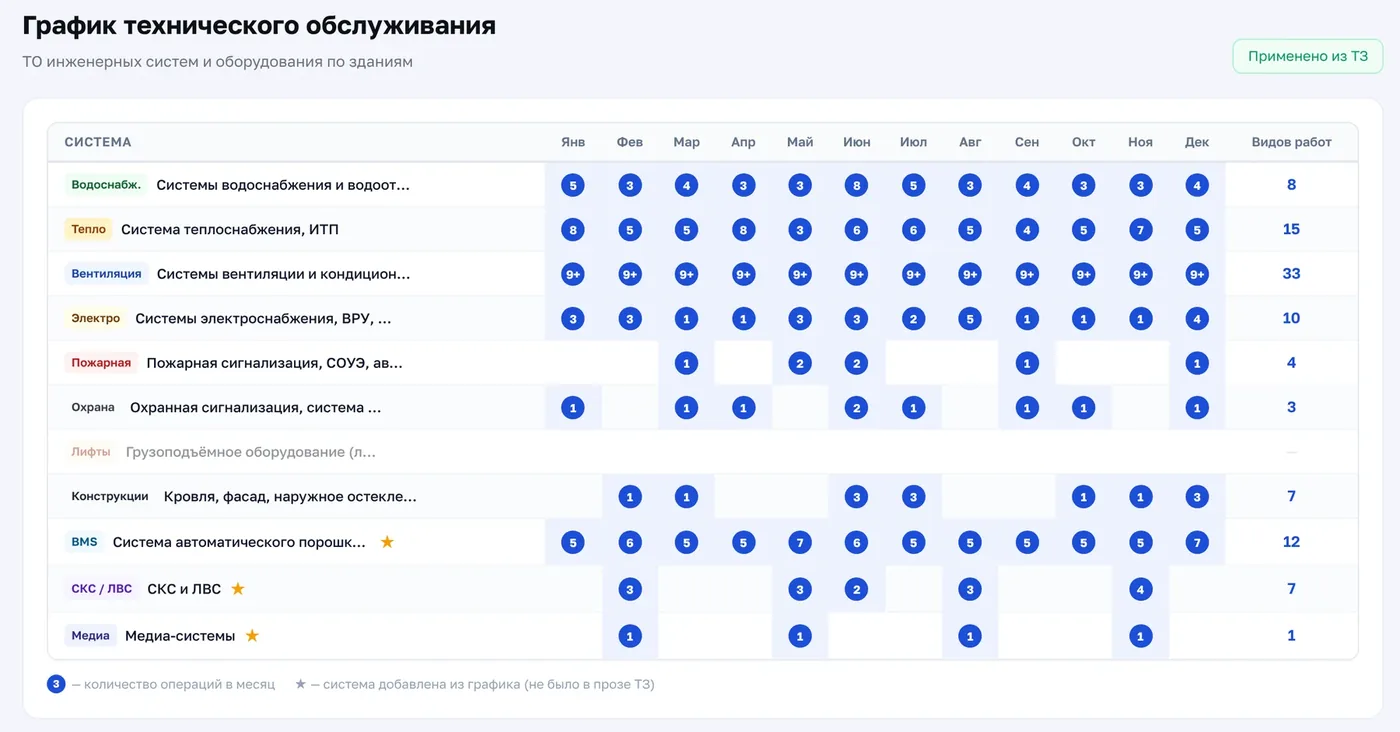Click the January badge for Водоснабж. row
Viewport: 1400px width, 732px height.
[x=573, y=185]
